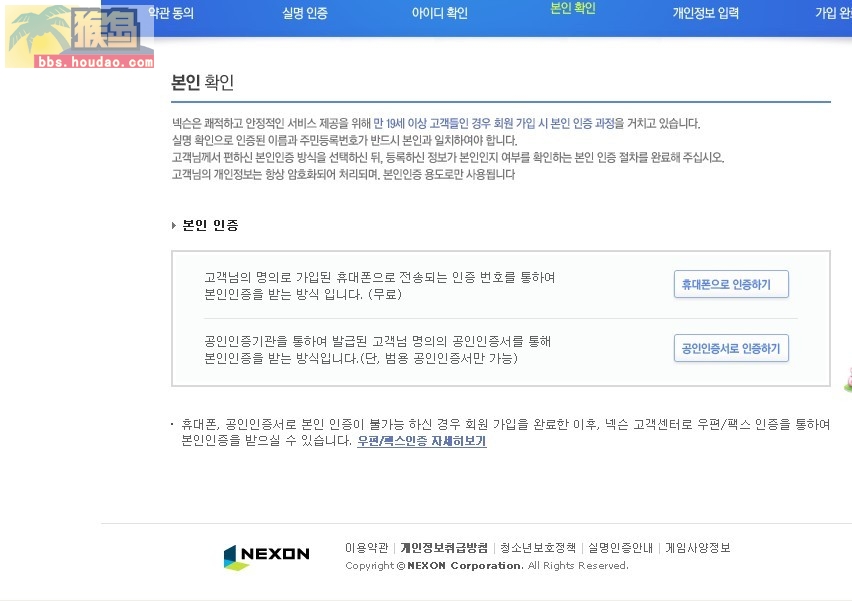Click the NEXON logo in footer

coord(266,557)
